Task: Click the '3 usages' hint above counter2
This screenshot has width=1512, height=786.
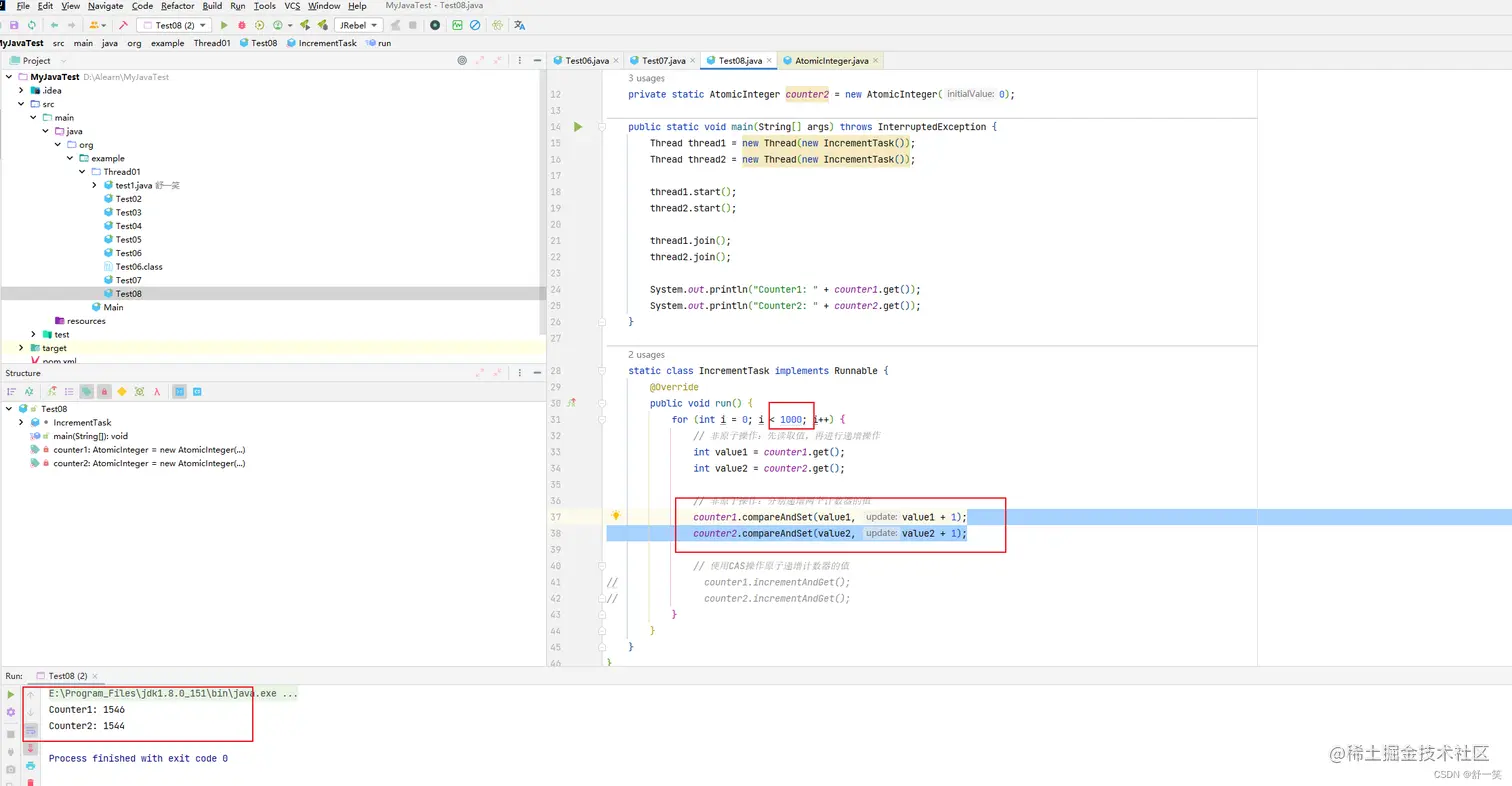Action: pos(646,78)
